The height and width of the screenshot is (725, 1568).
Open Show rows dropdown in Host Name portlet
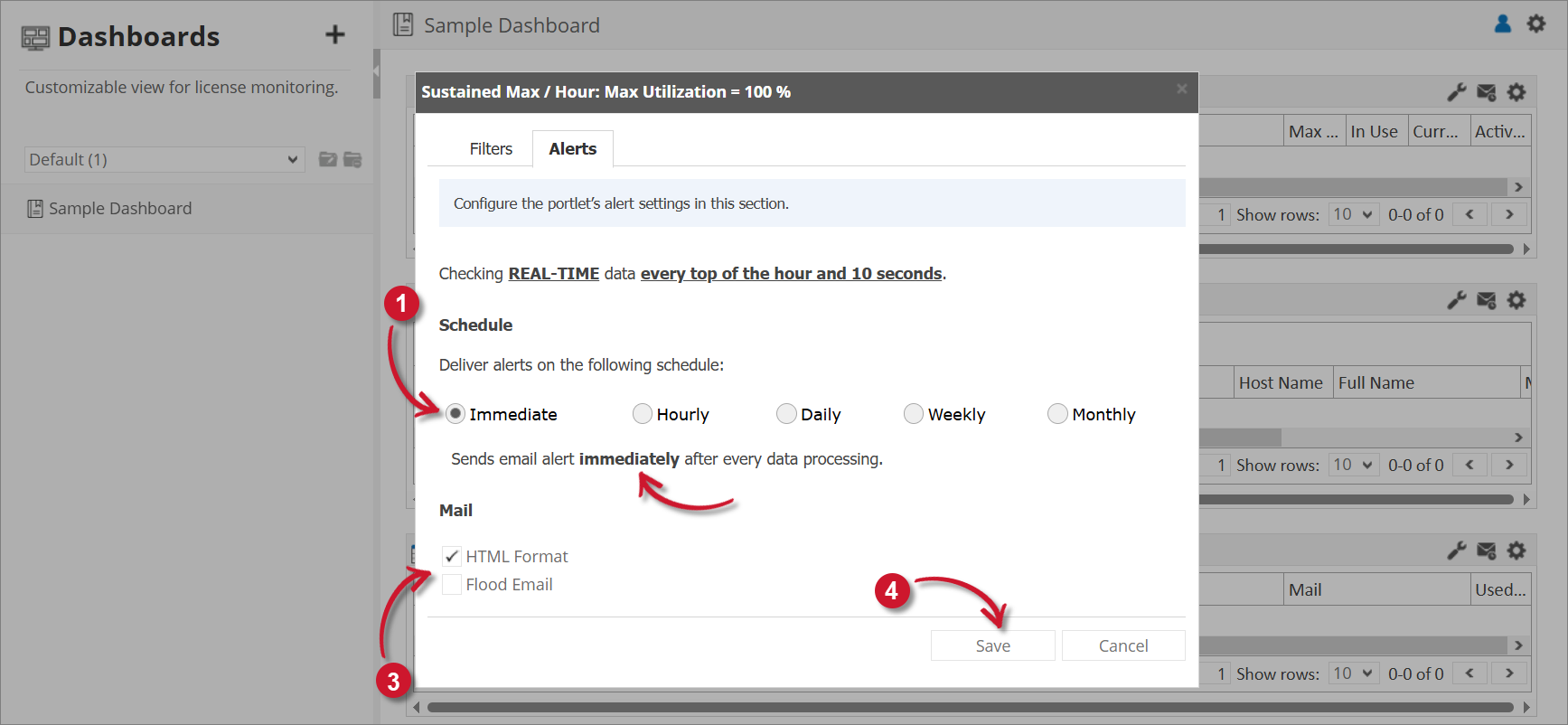point(1353,465)
